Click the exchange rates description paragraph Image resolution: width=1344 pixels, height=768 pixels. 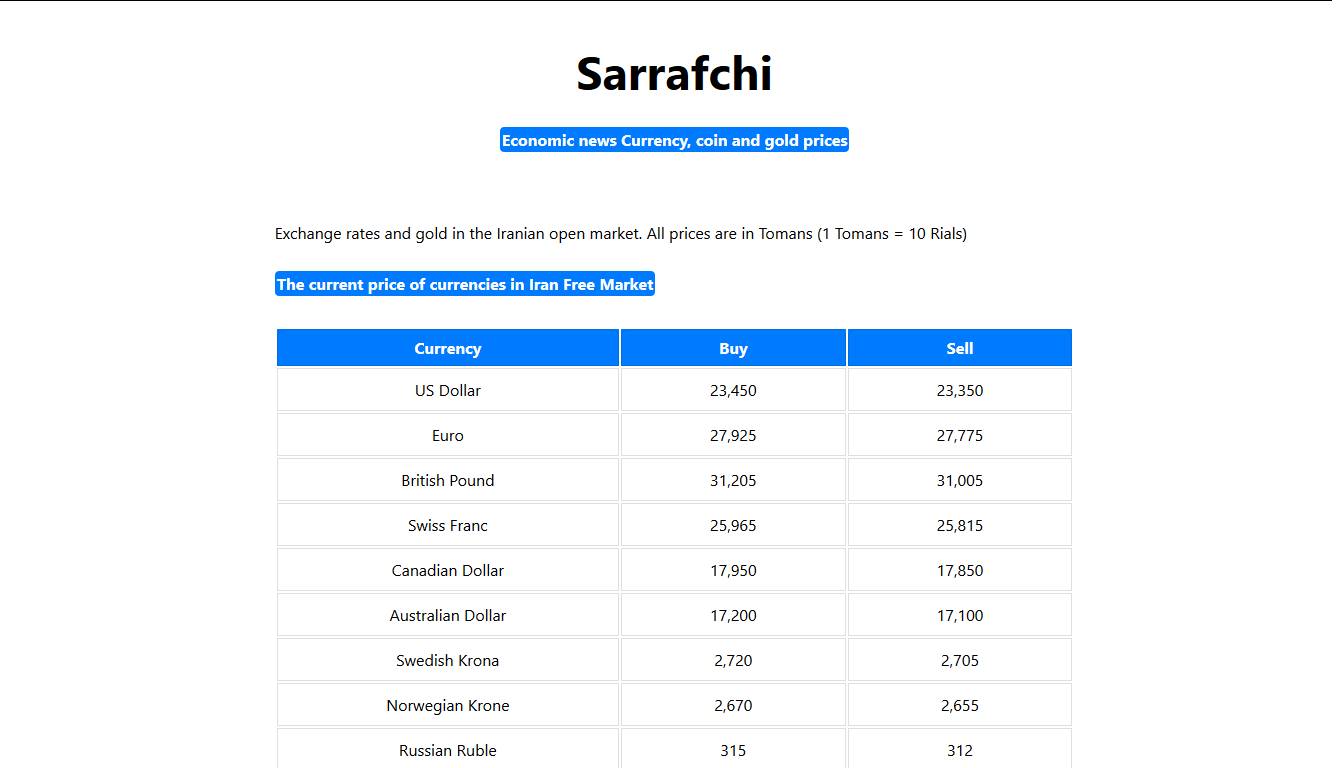(621, 234)
